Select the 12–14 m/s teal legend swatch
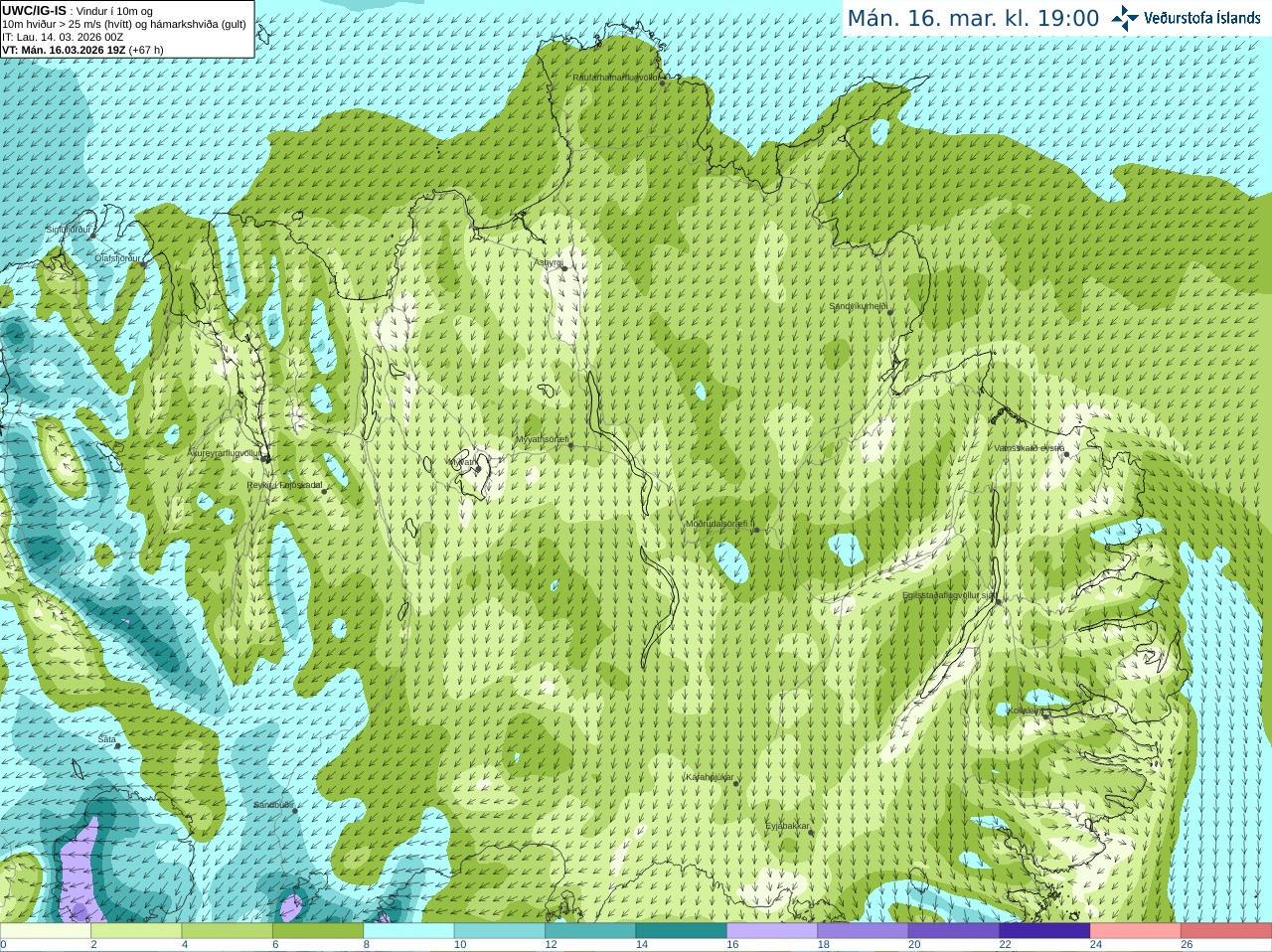 point(590,931)
